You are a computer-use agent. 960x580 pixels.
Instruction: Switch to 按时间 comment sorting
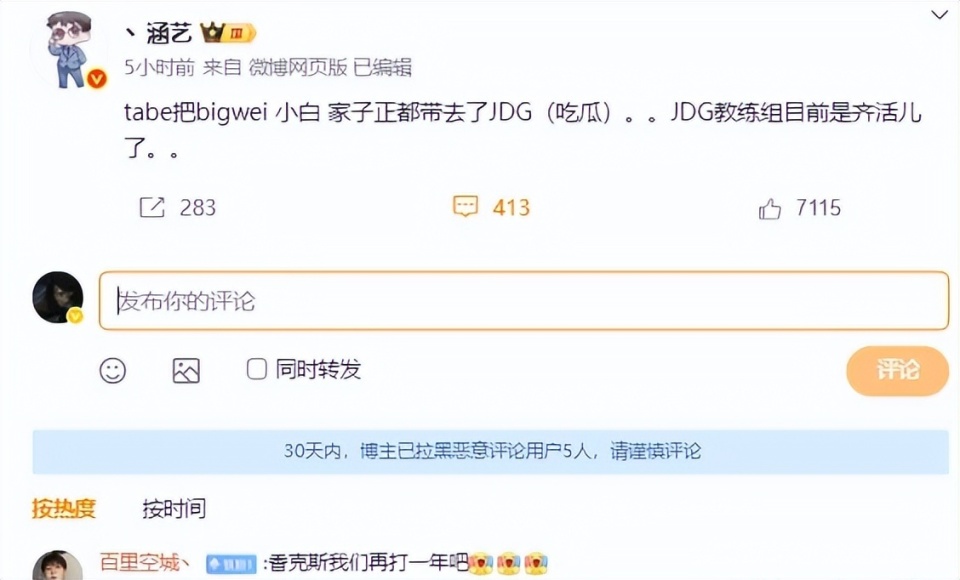coord(174,508)
